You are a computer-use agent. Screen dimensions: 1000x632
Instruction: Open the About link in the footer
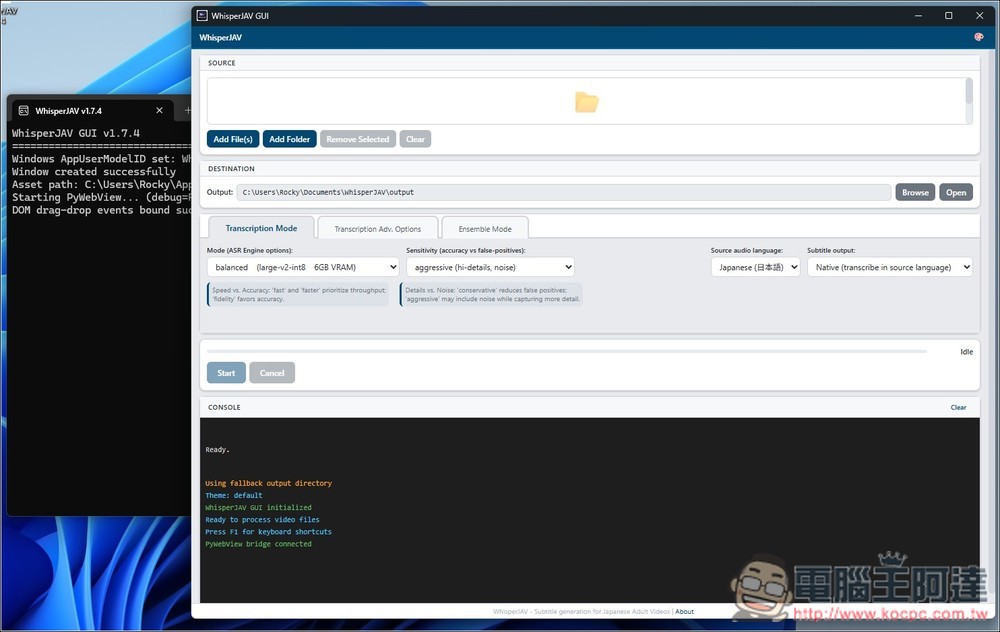tap(685, 611)
